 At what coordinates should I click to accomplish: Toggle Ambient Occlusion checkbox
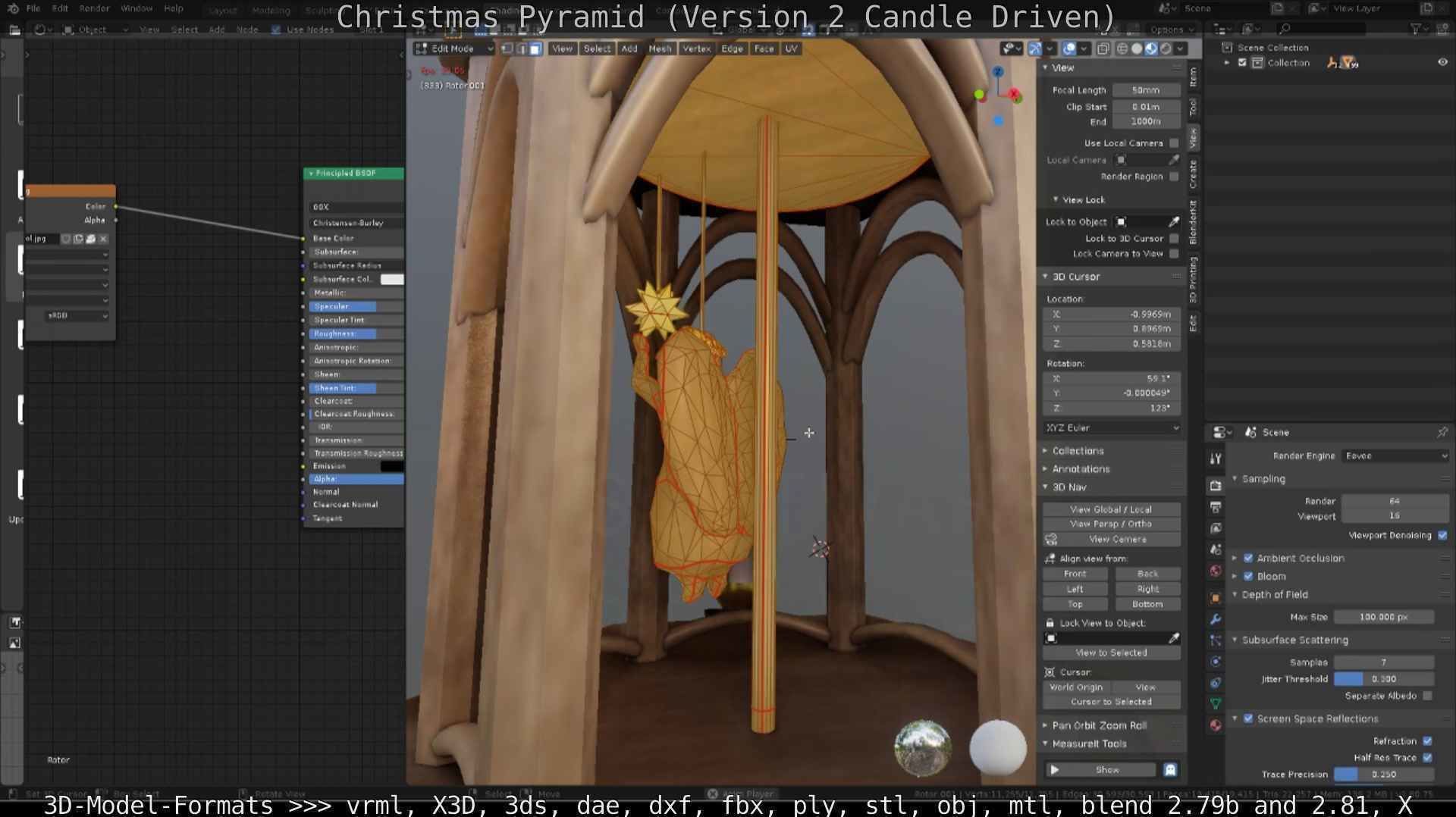point(1248,559)
